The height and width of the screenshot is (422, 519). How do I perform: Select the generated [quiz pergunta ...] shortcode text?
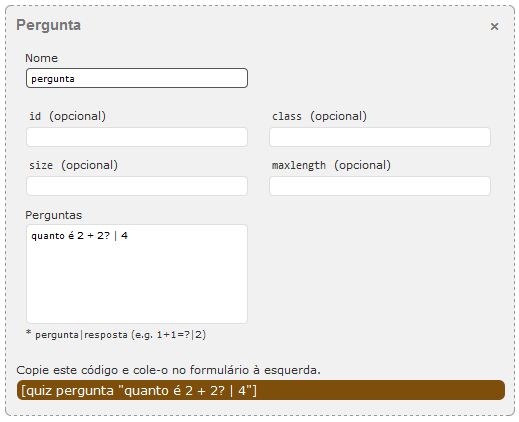139,390
